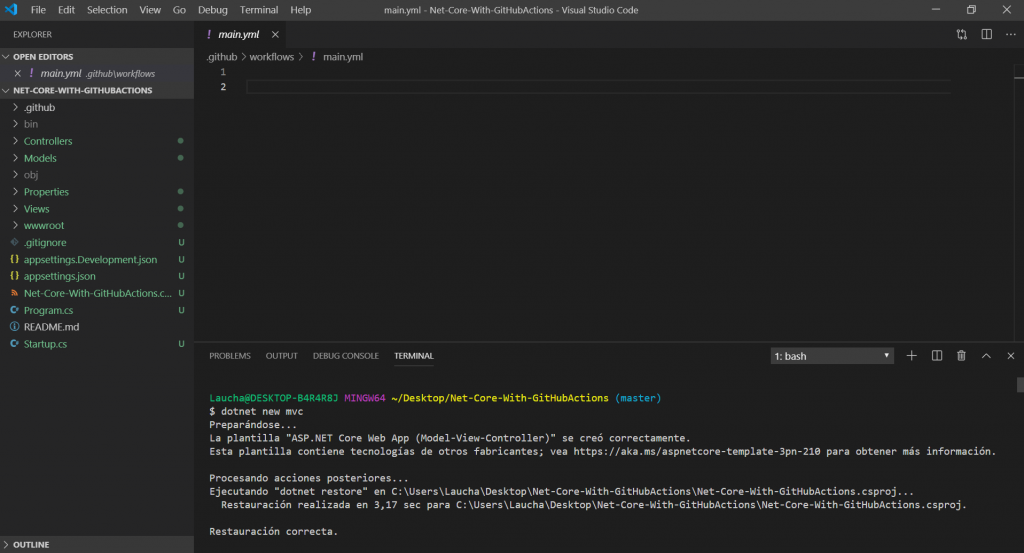The width and height of the screenshot is (1024, 553).
Task: Expand the obj folder
Action: (15, 175)
